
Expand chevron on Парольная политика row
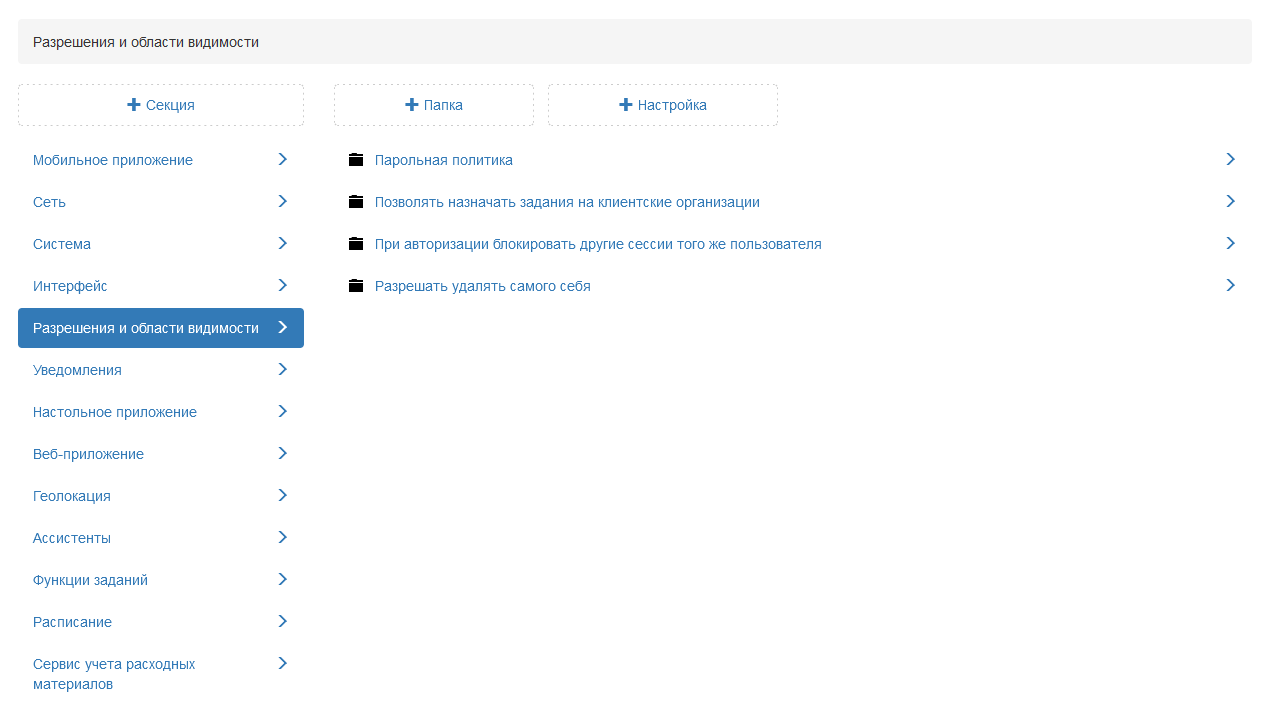coord(1230,159)
